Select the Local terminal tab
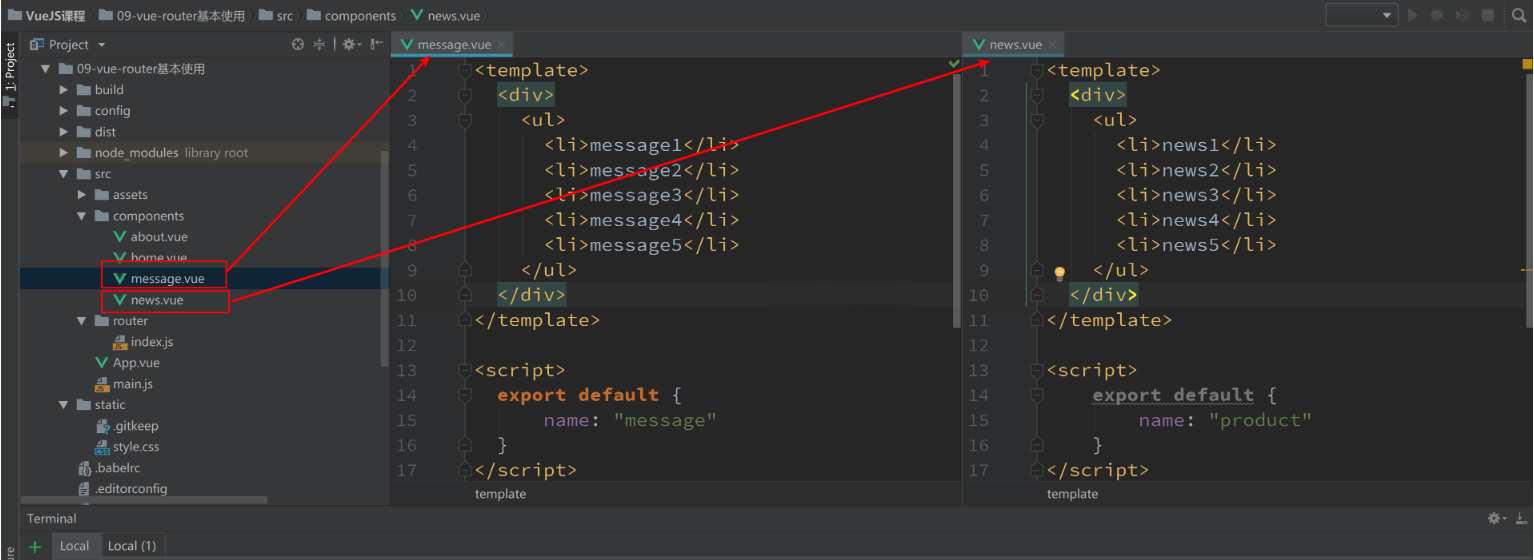This screenshot has width=1534, height=560. tap(74, 546)
